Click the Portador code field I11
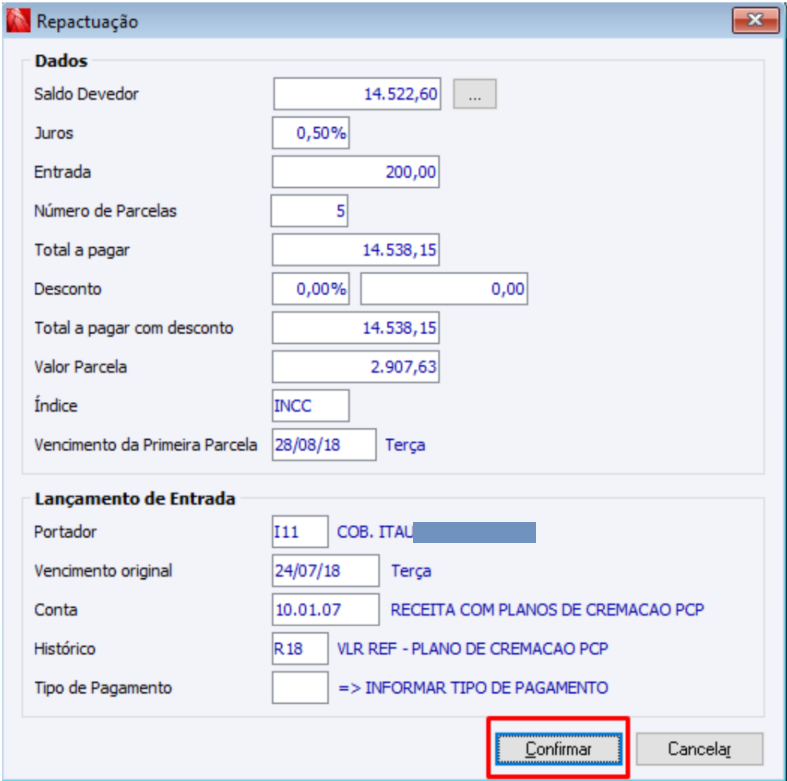 pyautogui.click(x=300, y=532)
